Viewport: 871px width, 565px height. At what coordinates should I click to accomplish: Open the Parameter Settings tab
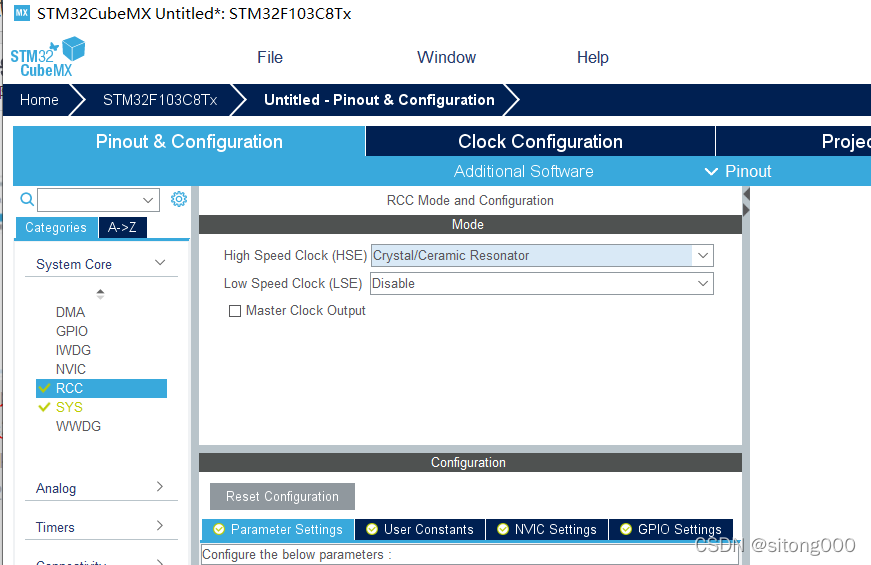click(x=278, y=529)
